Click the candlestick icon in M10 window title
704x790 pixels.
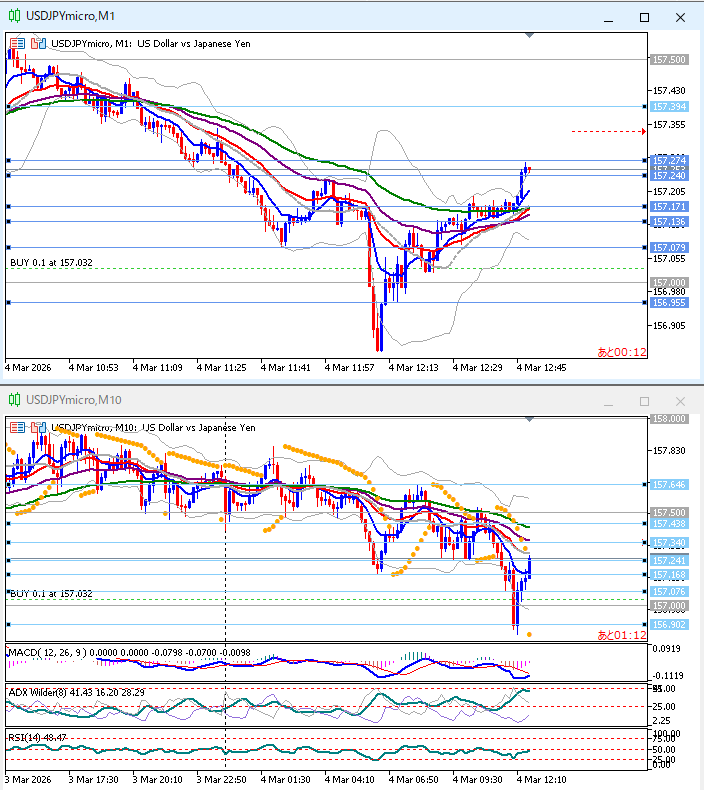coord(13,400)
